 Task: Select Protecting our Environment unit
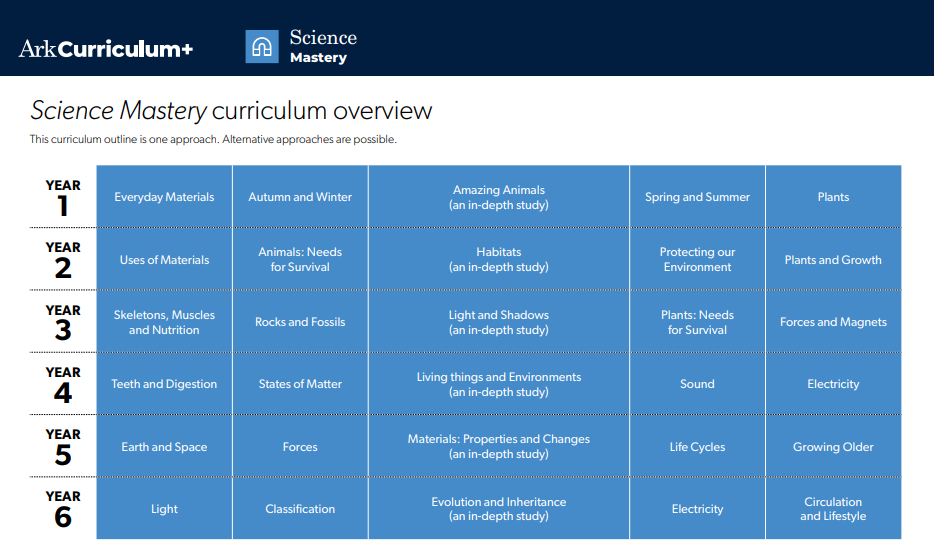697,260
